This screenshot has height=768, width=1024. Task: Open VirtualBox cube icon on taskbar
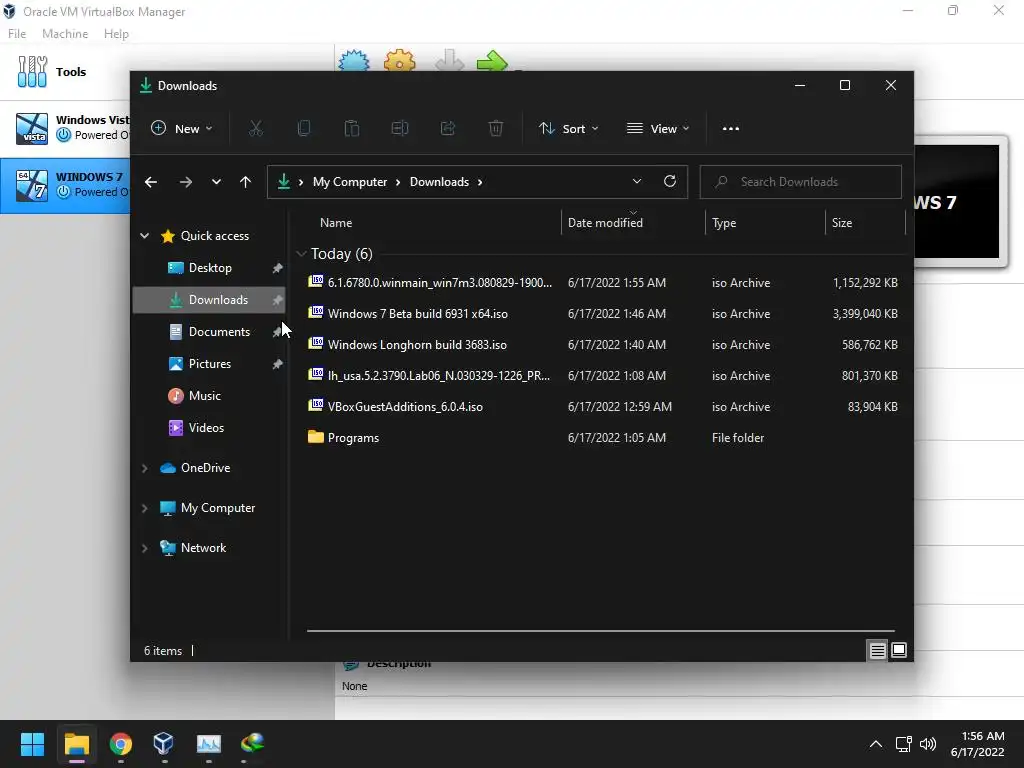(163, 743)
